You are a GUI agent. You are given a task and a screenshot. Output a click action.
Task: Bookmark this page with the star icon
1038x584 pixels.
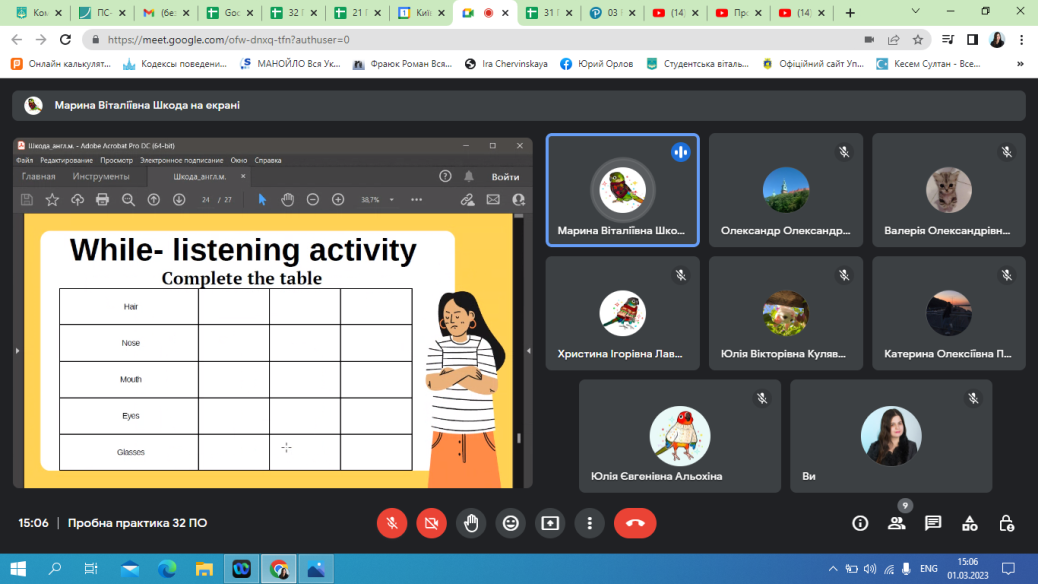pyautogui.click(x=917, y=40)
